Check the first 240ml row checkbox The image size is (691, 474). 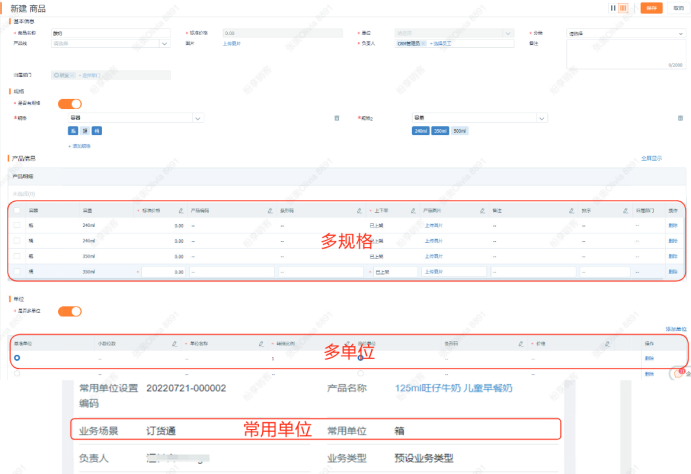pos(17,226)
